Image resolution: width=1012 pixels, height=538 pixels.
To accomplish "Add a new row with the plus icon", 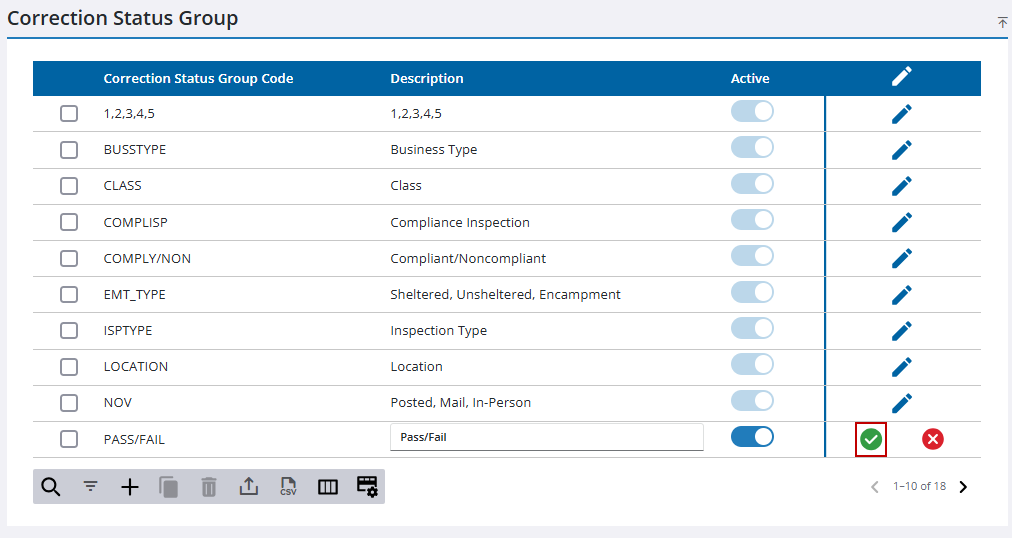I will click(x=130, y=486).
